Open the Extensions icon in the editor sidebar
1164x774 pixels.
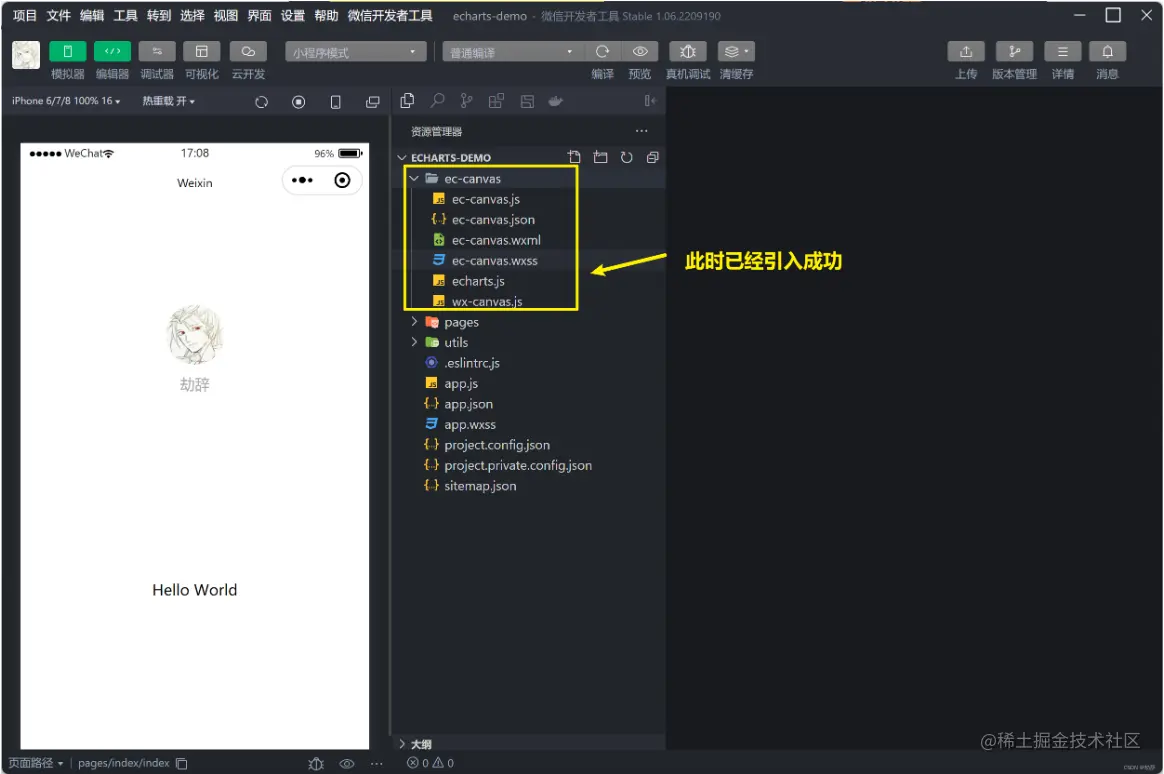coord(496,101)
